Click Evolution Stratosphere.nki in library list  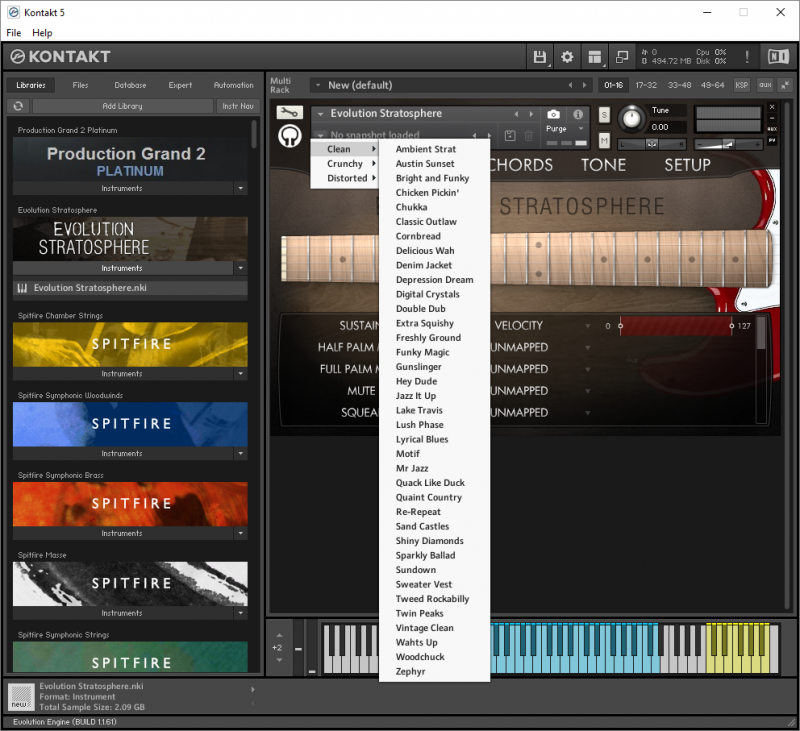[130, 288]
